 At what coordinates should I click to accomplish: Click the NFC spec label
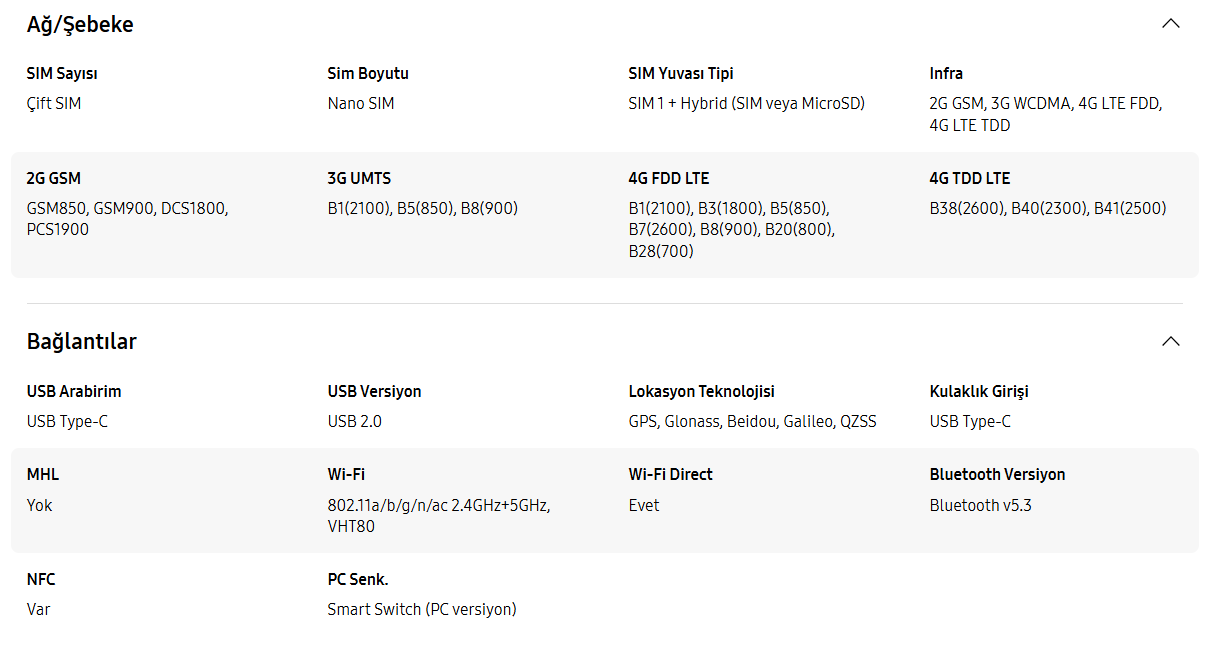click(x=41, y=580)
